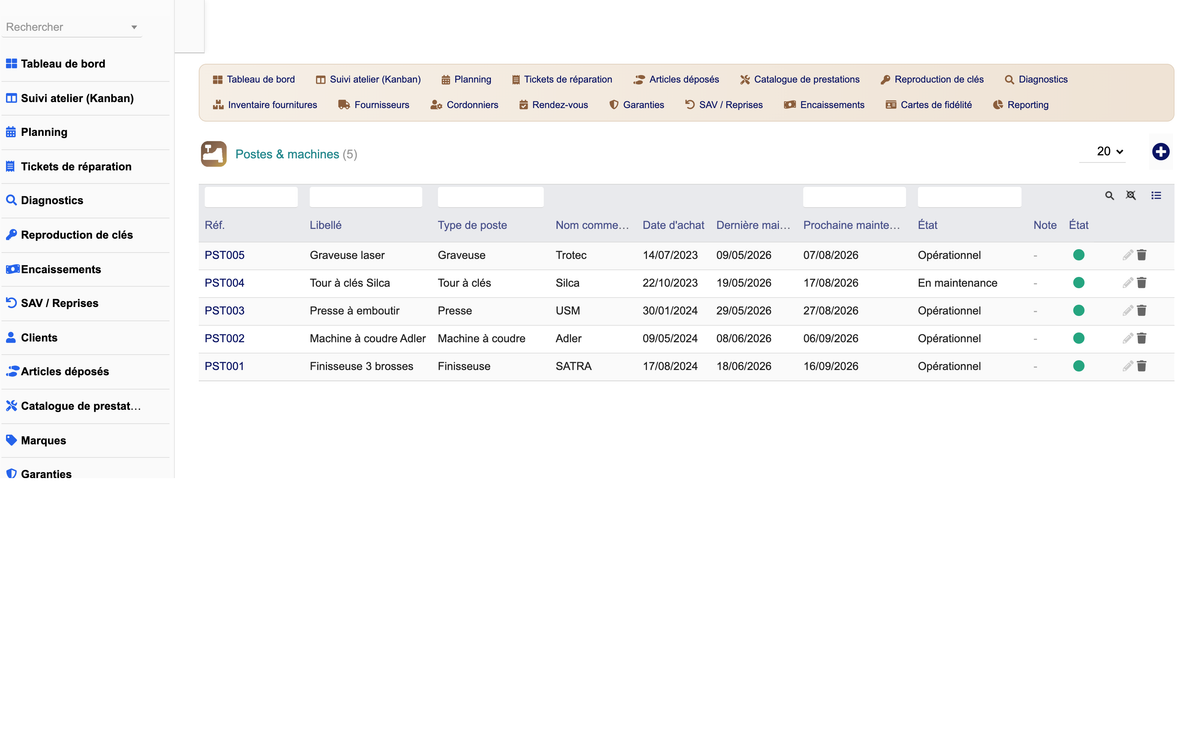Focus the Libellé filter field
Viewport: 1200px width, 743px height.
coord(366,197)
